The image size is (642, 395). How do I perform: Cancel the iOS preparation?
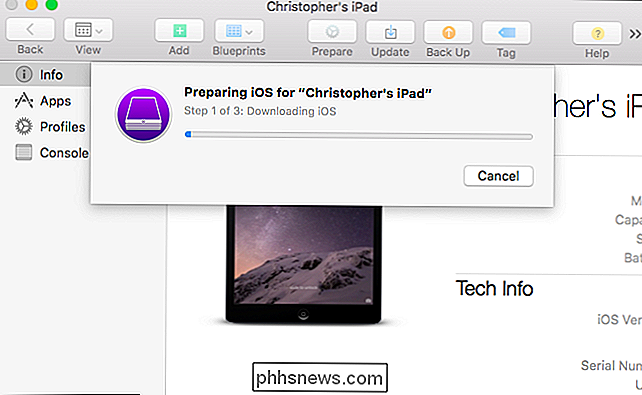498,176
